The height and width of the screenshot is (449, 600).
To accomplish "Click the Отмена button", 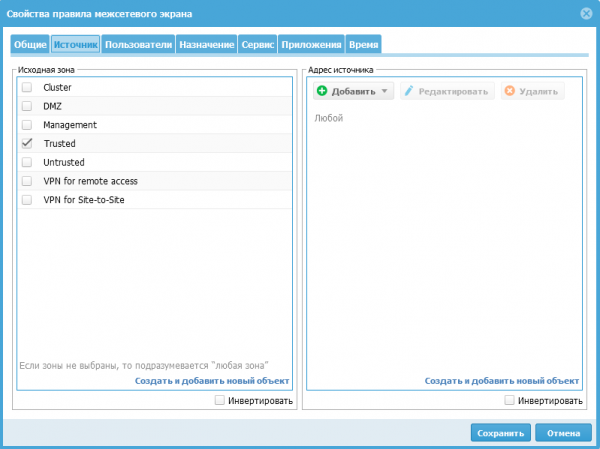I will coord(563,433).
